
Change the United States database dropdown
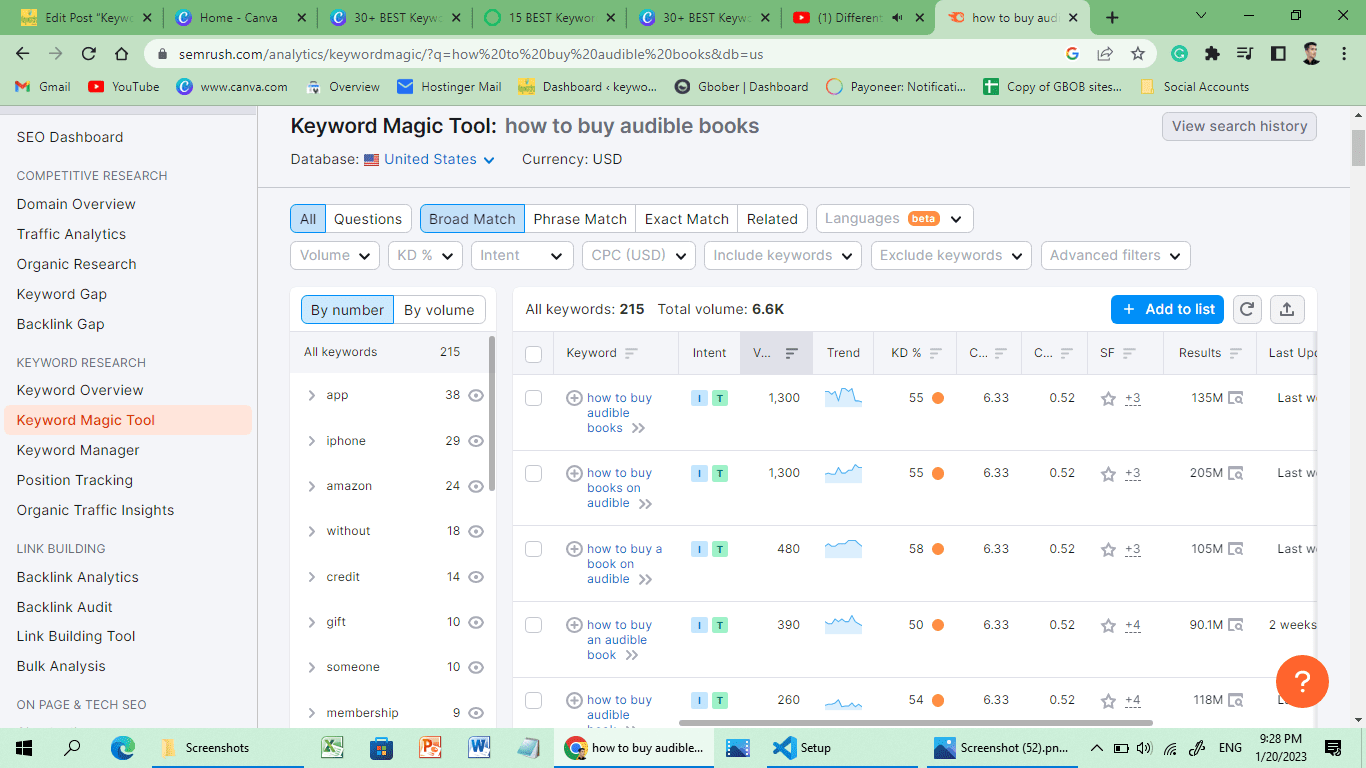[x=430, y=159]
